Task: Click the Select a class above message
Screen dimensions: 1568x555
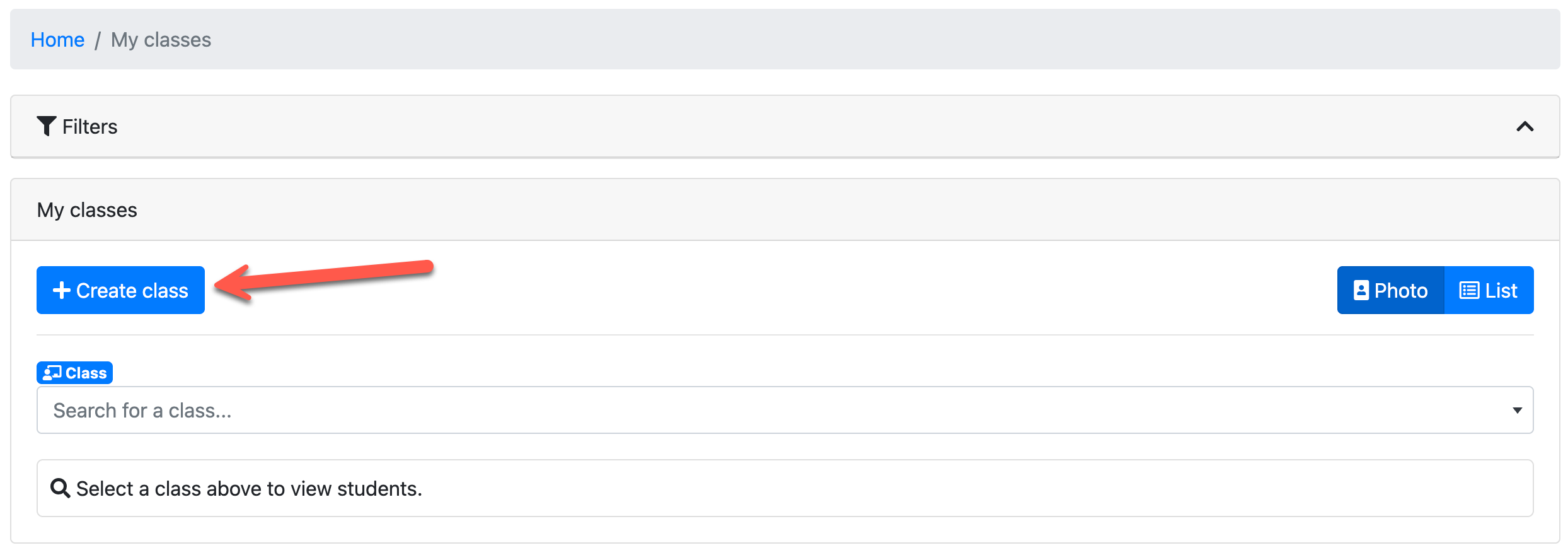Action: (249, 489)
